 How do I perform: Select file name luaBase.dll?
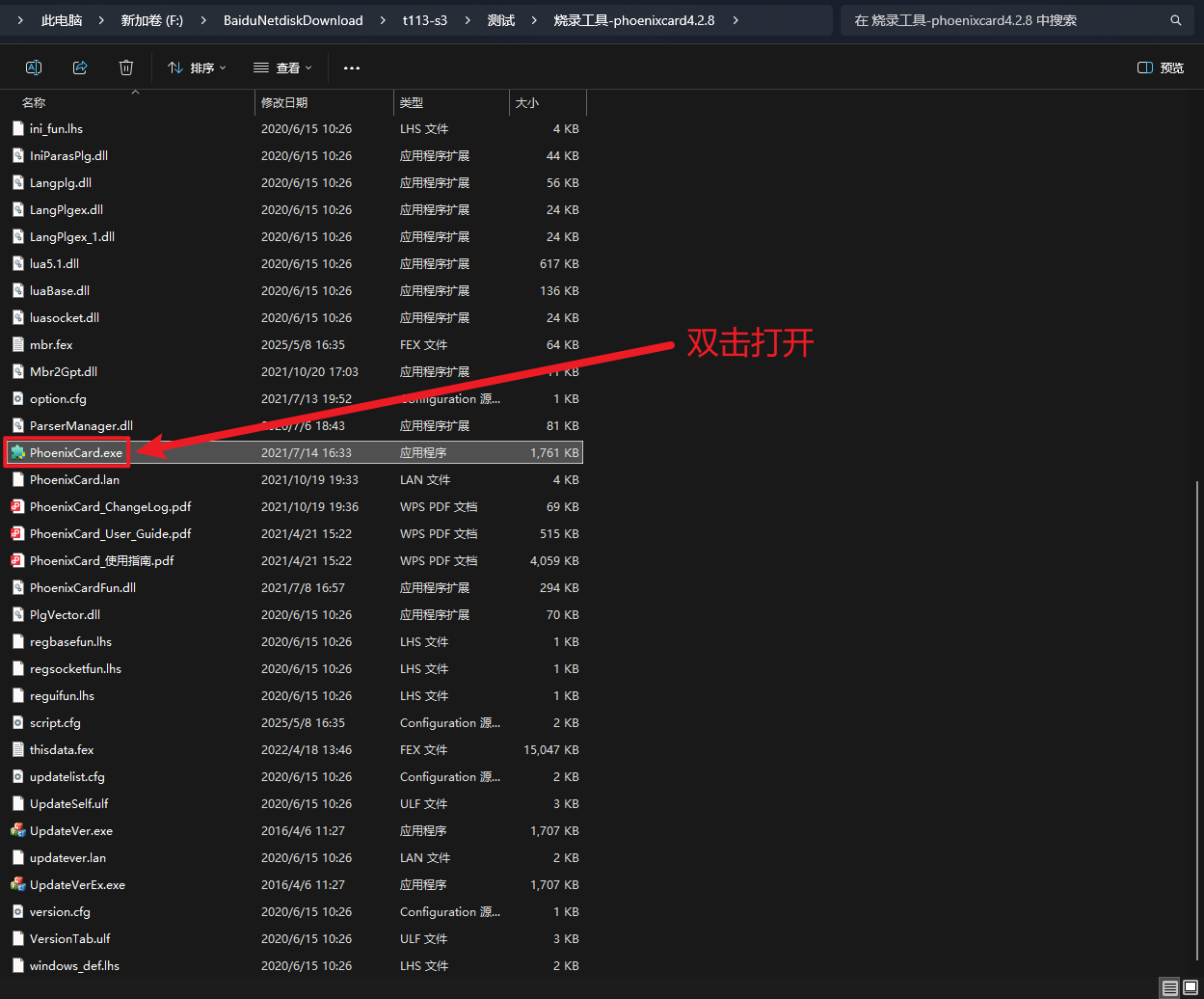(x=60, y=290)
